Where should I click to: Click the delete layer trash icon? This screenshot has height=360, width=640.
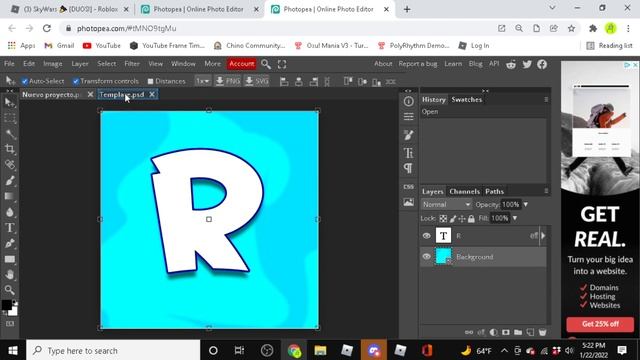[542, 332]
